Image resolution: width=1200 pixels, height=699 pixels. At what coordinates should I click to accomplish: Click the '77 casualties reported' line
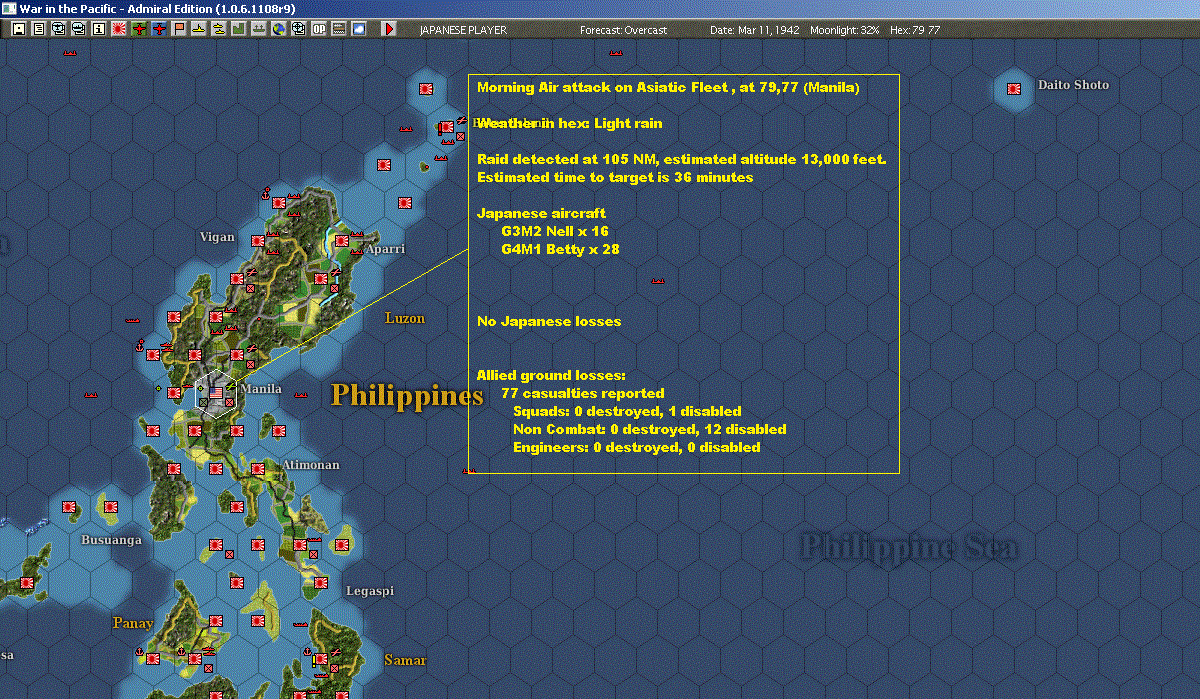pos(582,393)
